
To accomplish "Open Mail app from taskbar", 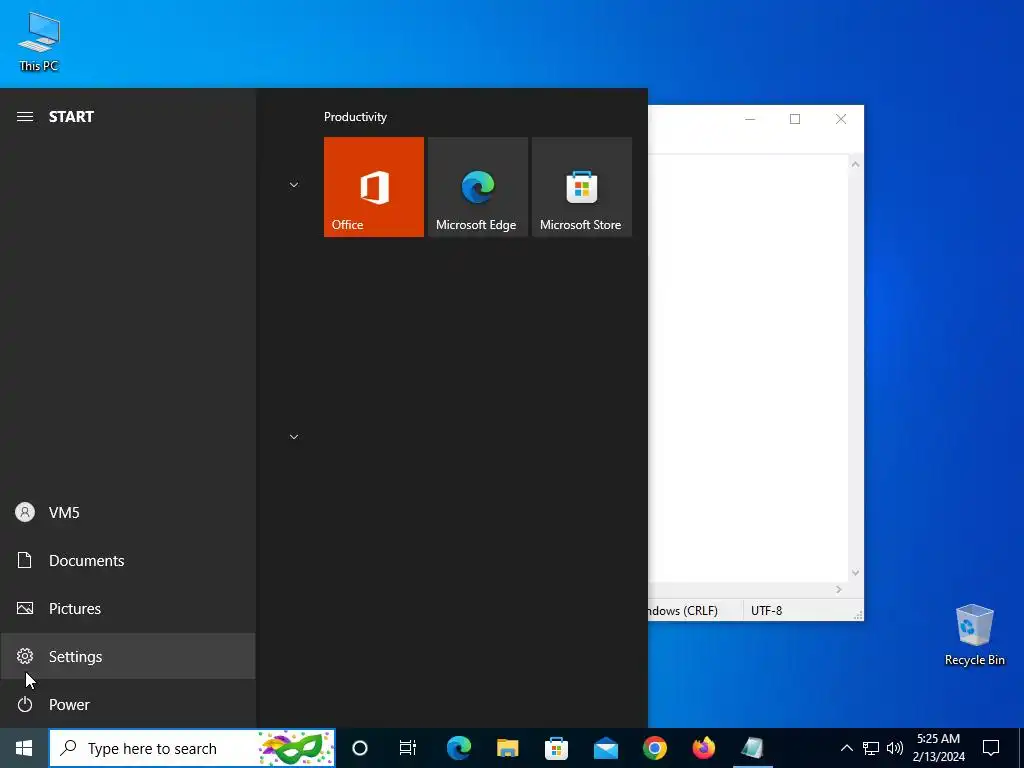I will point(605,748).
